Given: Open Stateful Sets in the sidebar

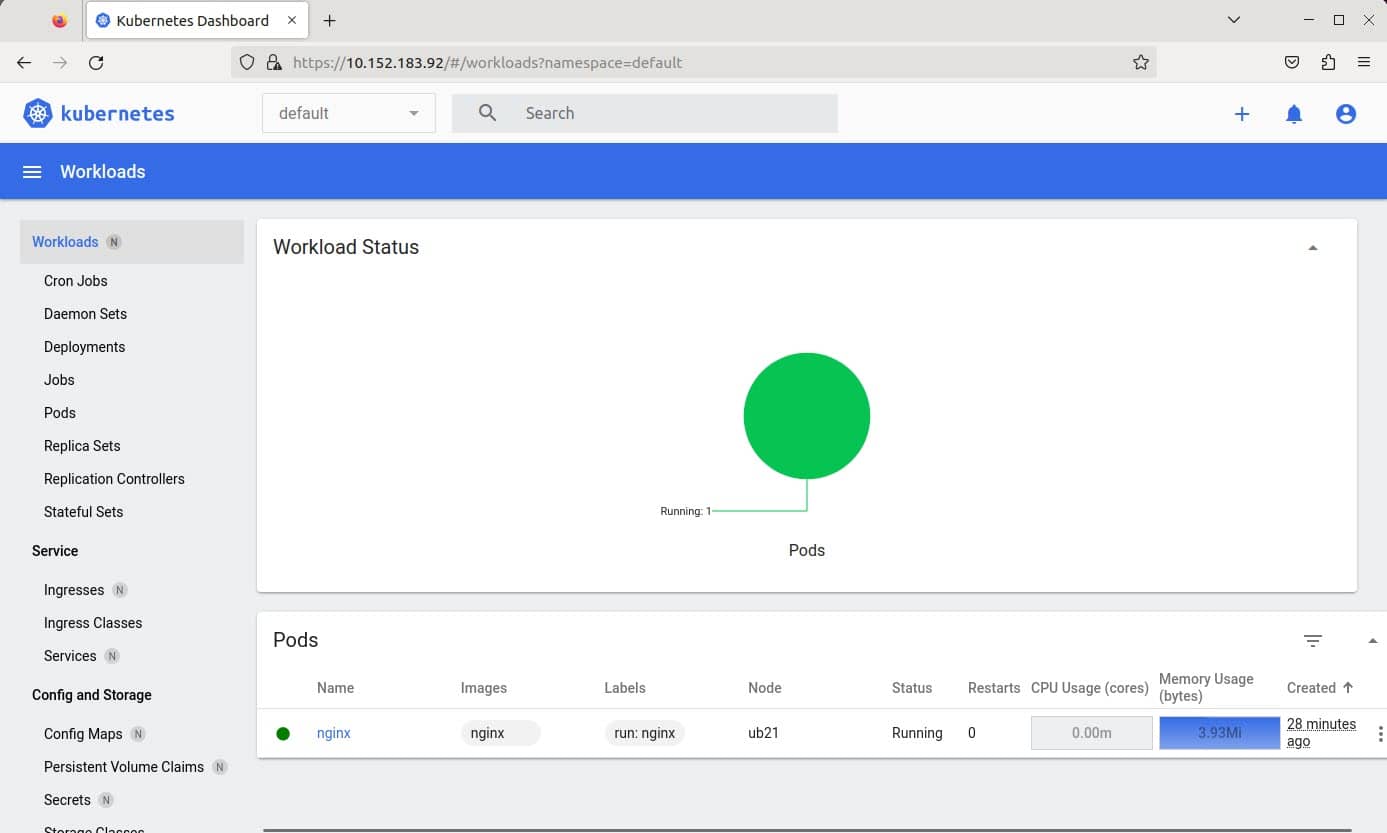Looking at the screenshot, I should click(84, 512).
